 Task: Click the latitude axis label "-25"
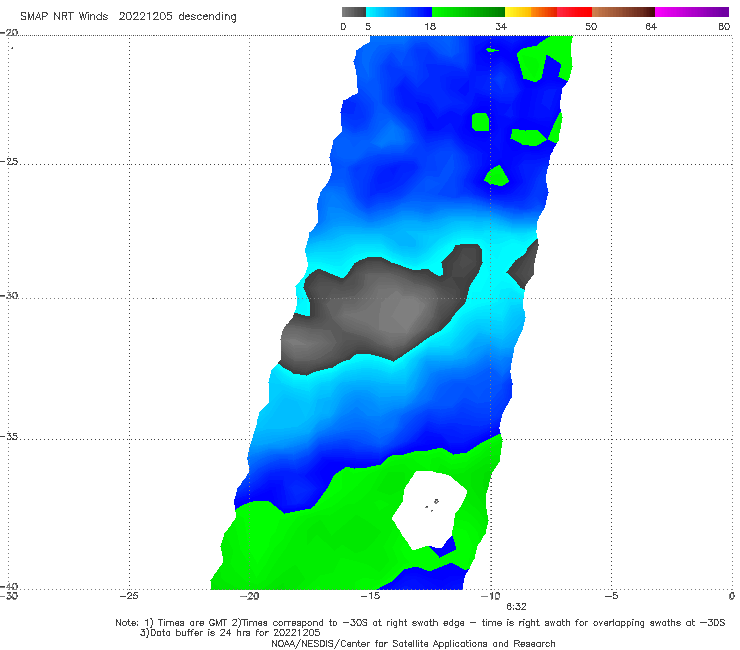[x=9, y=161]
